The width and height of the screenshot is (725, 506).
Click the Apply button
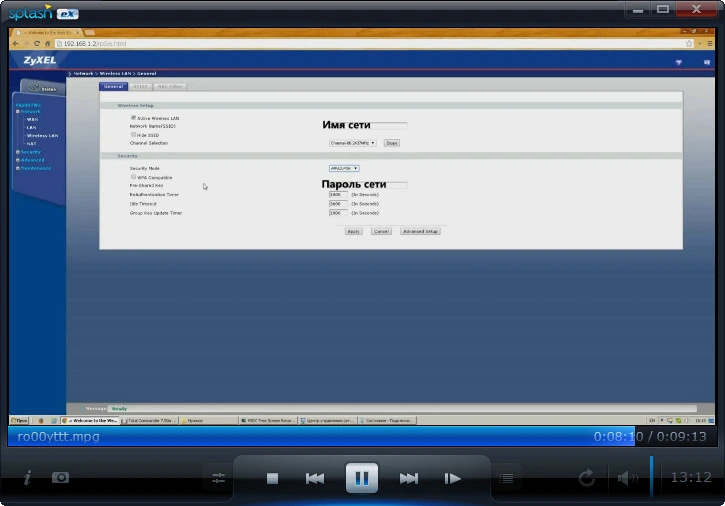[x=353, y=231]
